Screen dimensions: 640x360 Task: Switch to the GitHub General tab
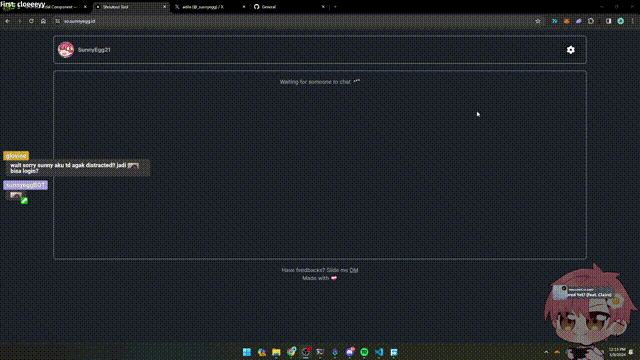pyautogui.click(x=289, y=7)
